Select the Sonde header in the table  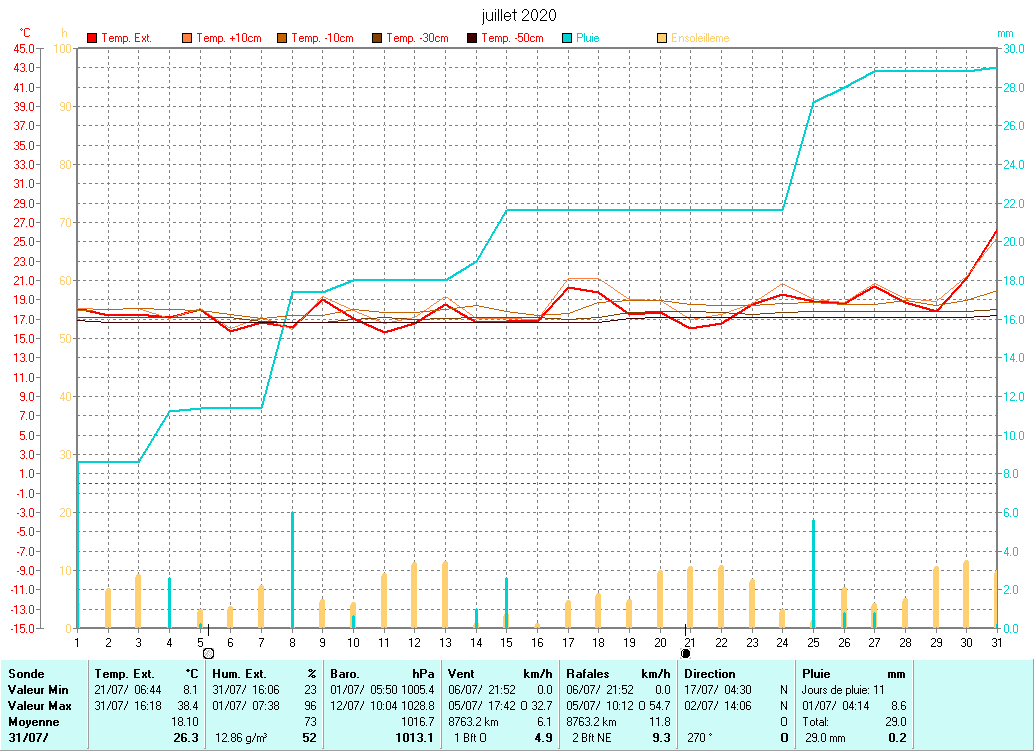pyautogui.click(x=27, y=674)
